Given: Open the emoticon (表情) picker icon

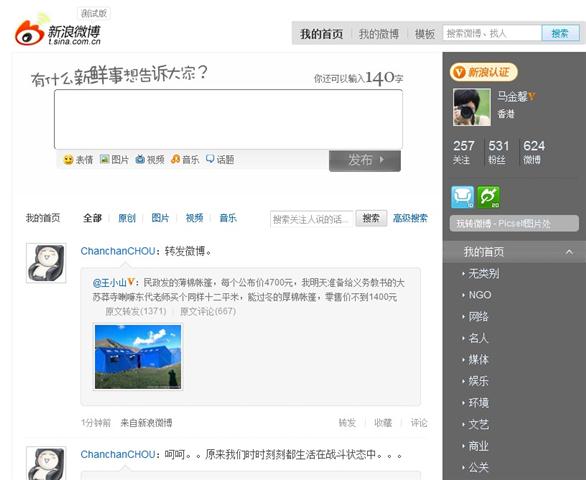Looking at the screenshot, I should [x=68, y=160].
